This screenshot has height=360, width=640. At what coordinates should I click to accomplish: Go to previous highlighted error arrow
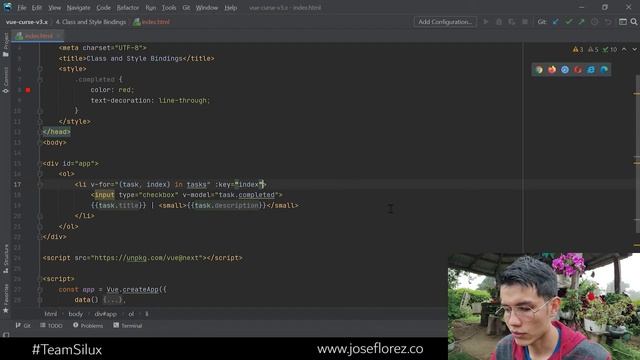pos(624,49)
